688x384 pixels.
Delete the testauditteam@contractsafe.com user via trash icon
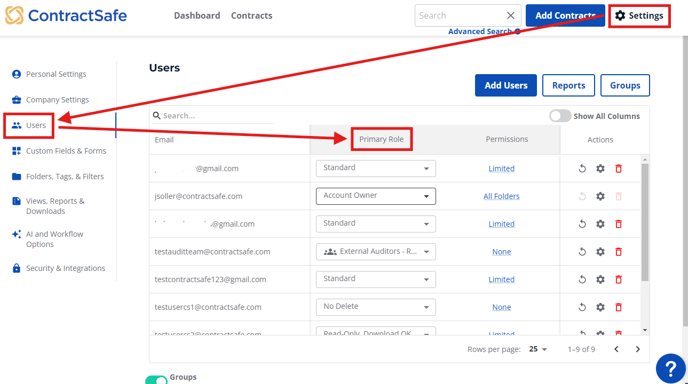click(618, 252)
